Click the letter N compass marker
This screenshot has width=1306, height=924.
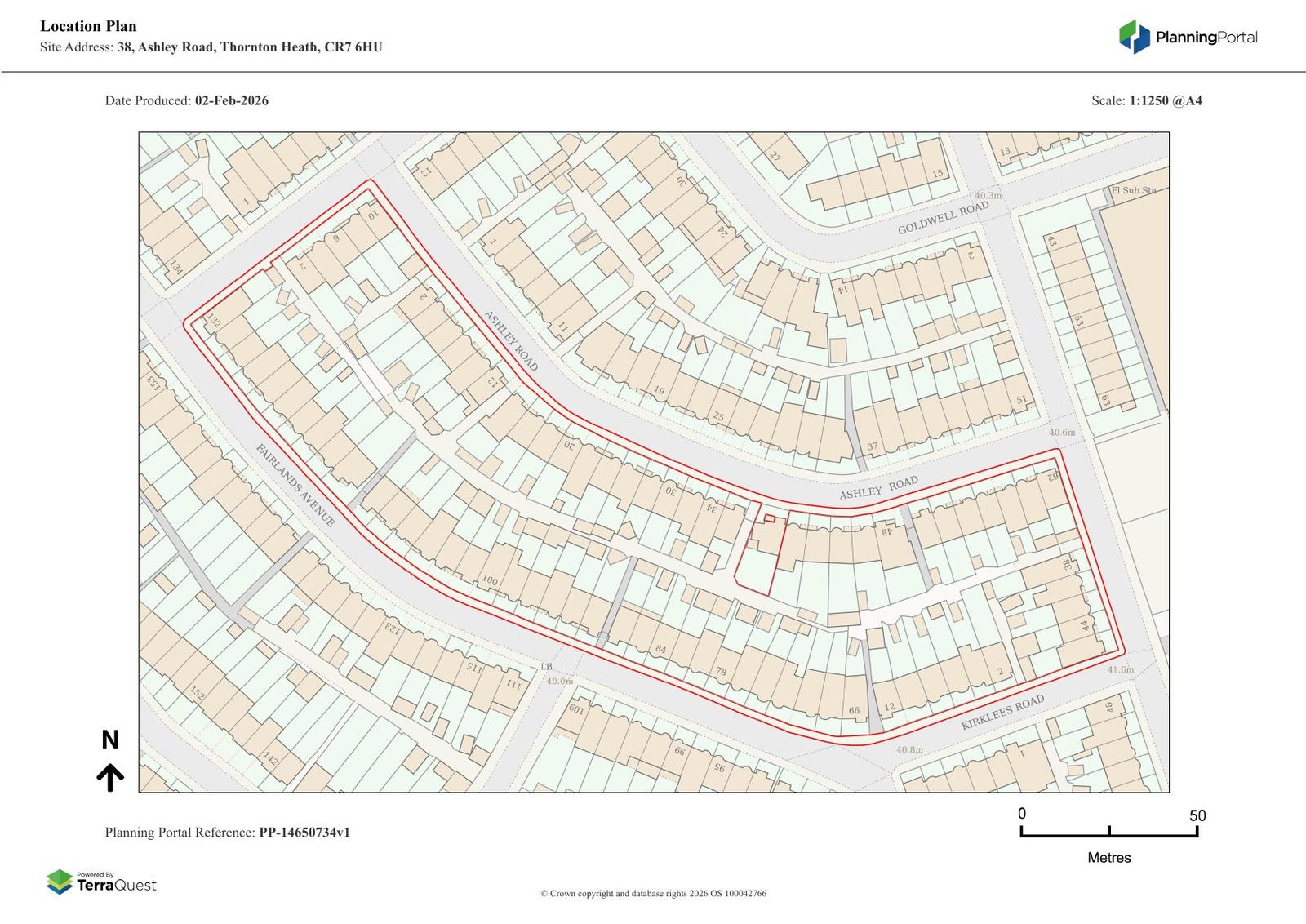pyautogui.click(x=110, y=740)
